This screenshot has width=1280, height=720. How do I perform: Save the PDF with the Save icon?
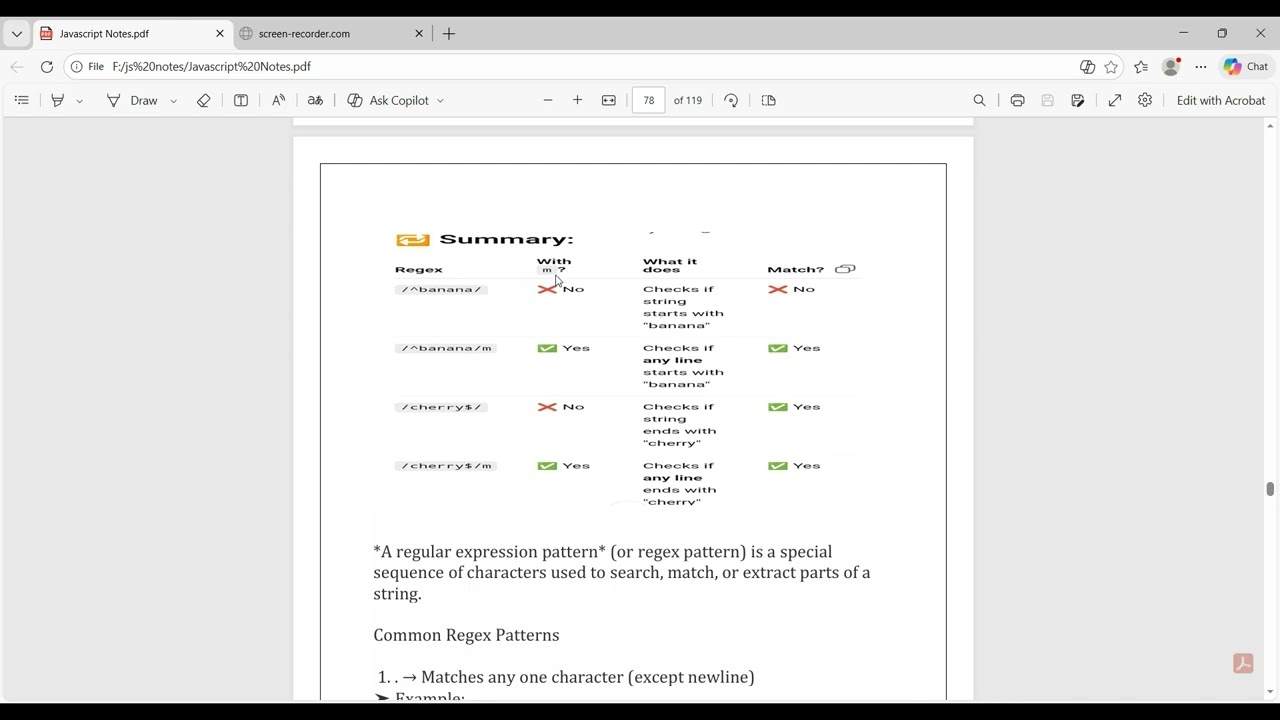point(1048,100)
